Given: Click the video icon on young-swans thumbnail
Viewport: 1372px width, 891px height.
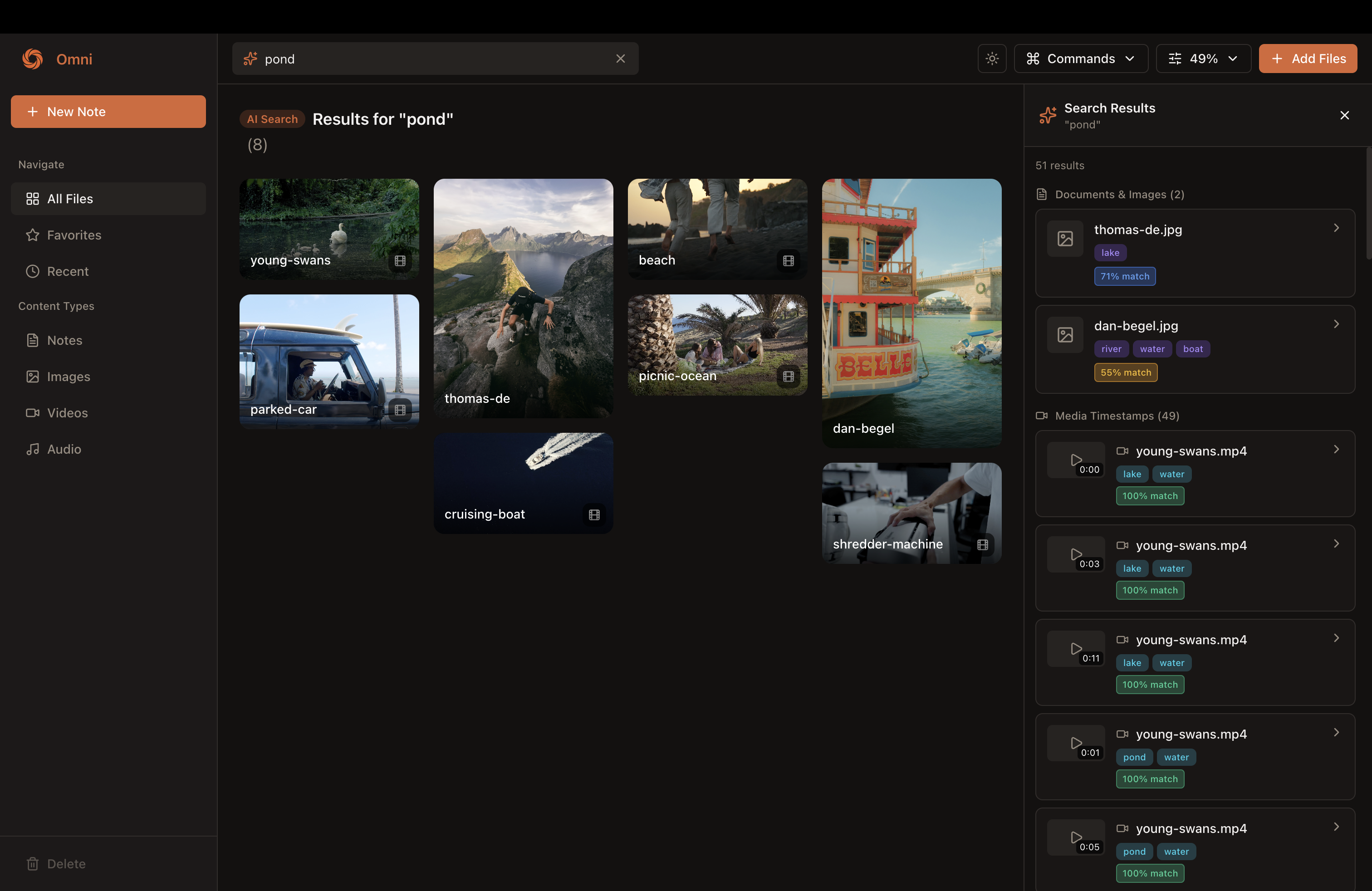Looking at the screenshot, I should coord(400,260).
